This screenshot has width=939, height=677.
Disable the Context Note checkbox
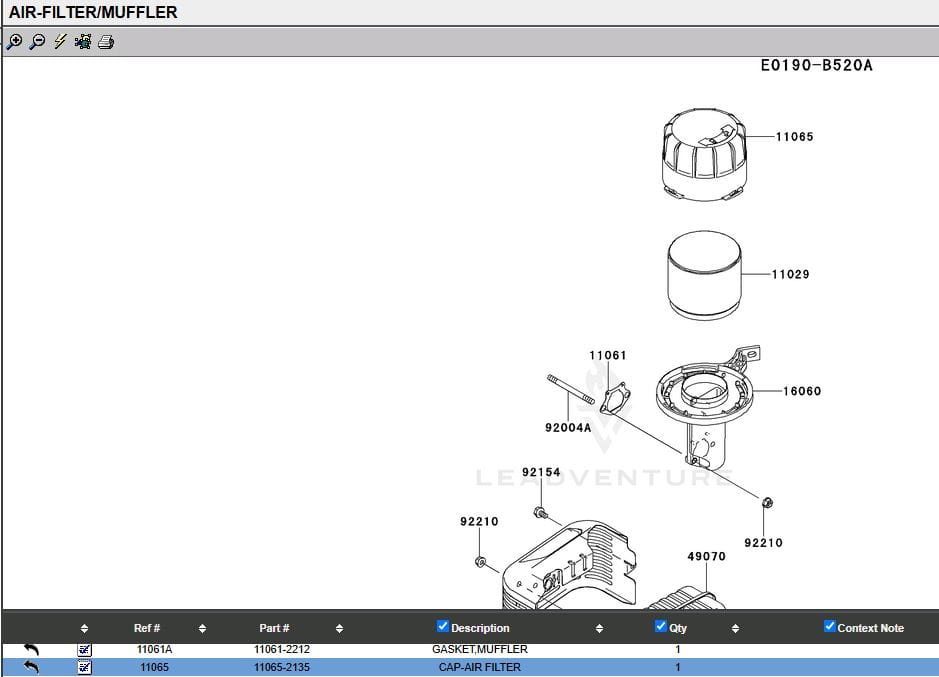click(830, 627)
